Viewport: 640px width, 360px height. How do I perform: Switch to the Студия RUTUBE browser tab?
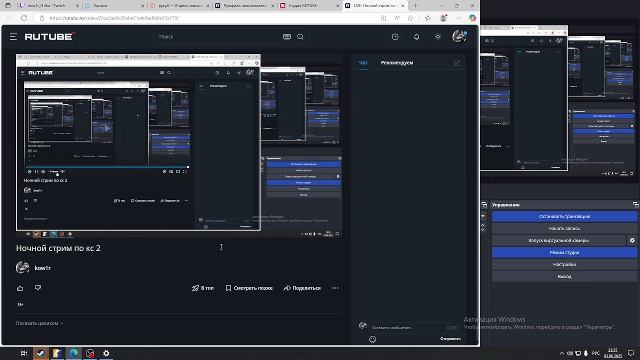coord(309,6)
